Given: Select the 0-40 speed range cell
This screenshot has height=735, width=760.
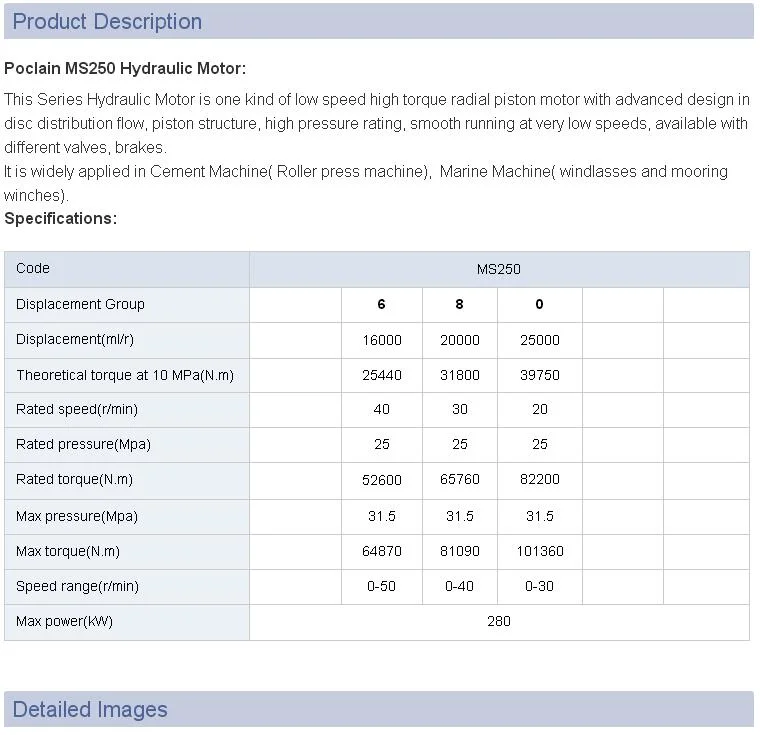Looking at the screenshot, I should (x=459, y=586).
